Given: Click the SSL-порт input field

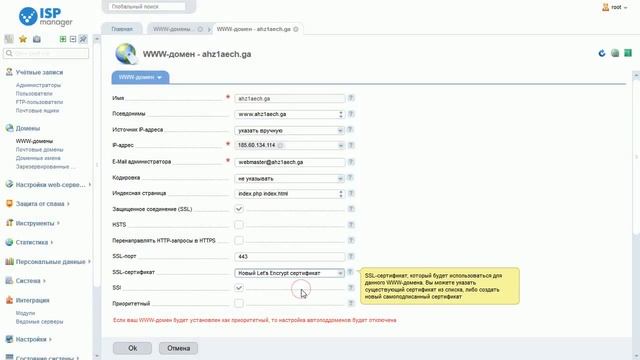Looking at the screenshot, I should (x=289, y=257).
